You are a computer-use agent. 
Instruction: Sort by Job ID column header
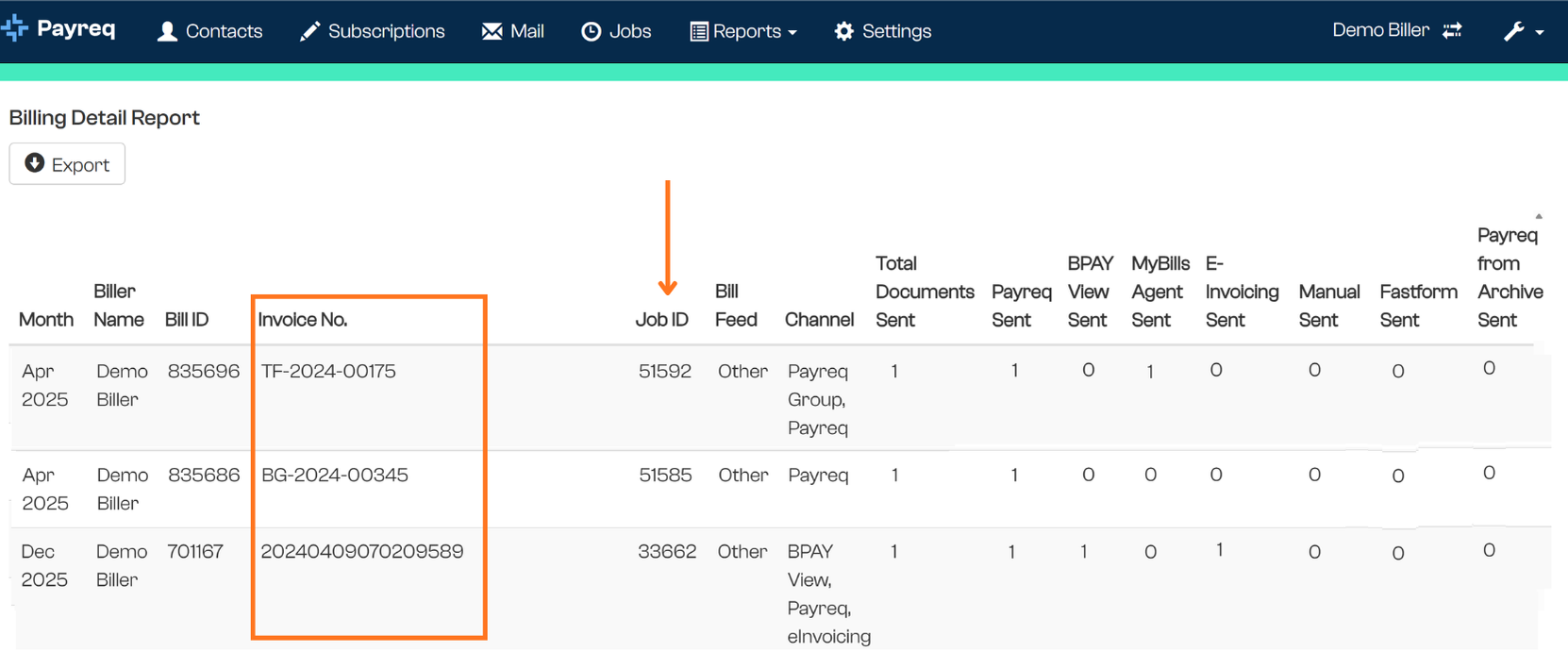[x=662, y=320]
